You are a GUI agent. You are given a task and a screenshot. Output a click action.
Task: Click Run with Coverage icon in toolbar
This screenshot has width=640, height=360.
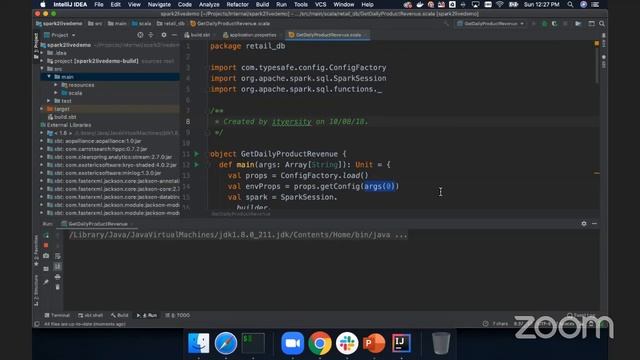(x=554, y=24)
